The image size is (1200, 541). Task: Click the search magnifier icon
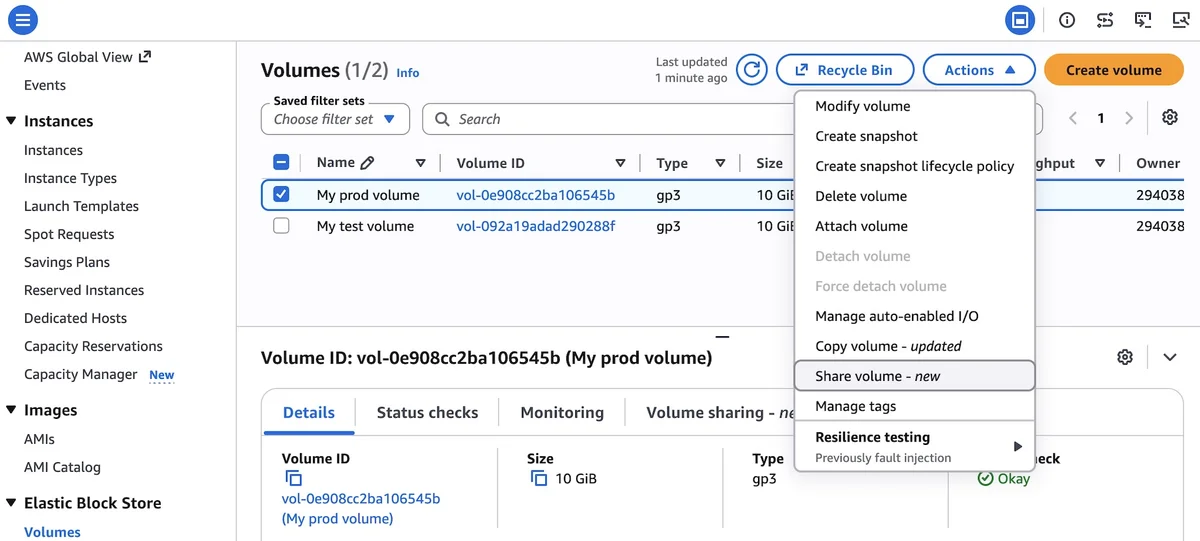point(442,119)
